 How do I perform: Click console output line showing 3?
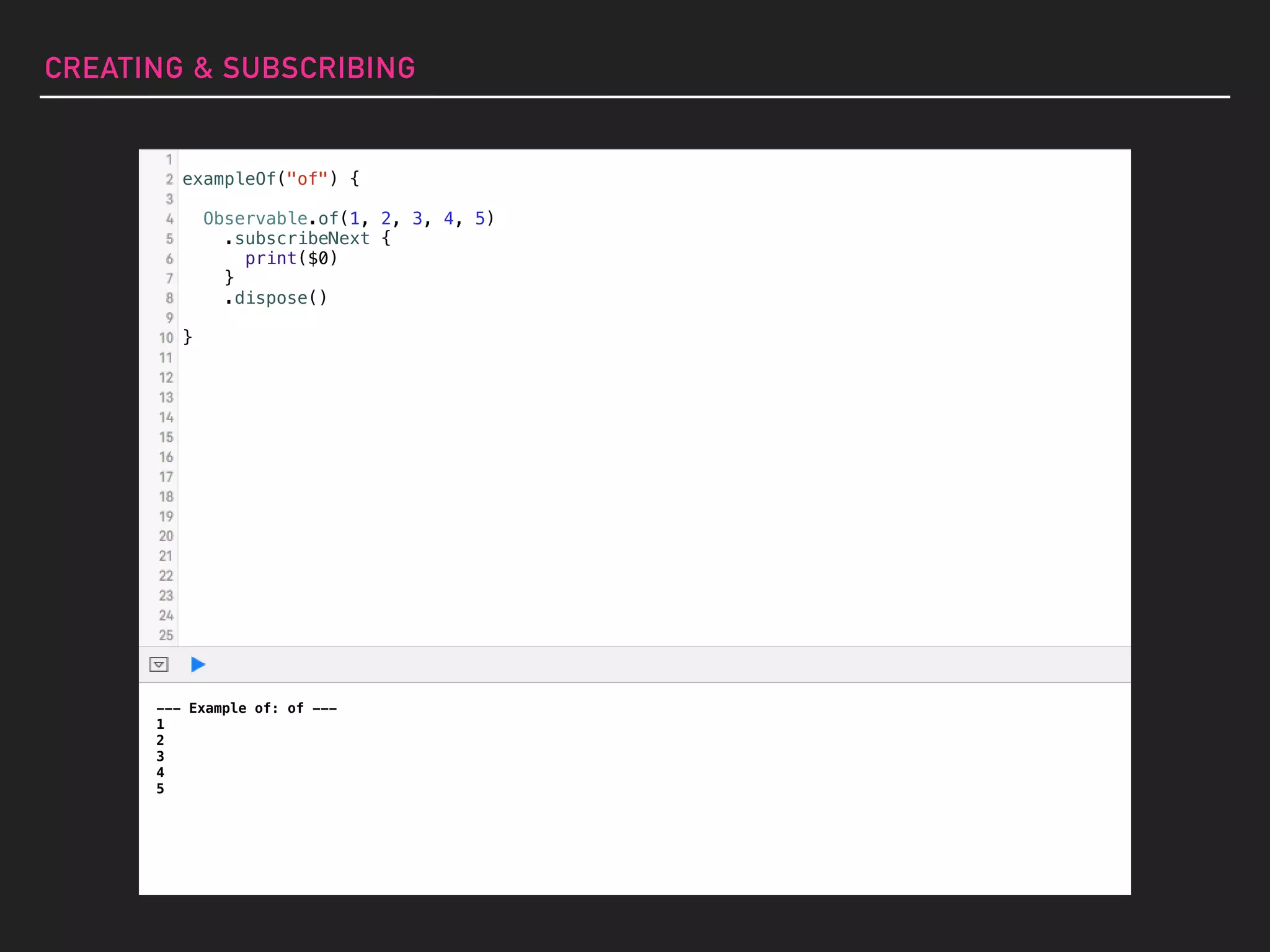tap(160, 756)
